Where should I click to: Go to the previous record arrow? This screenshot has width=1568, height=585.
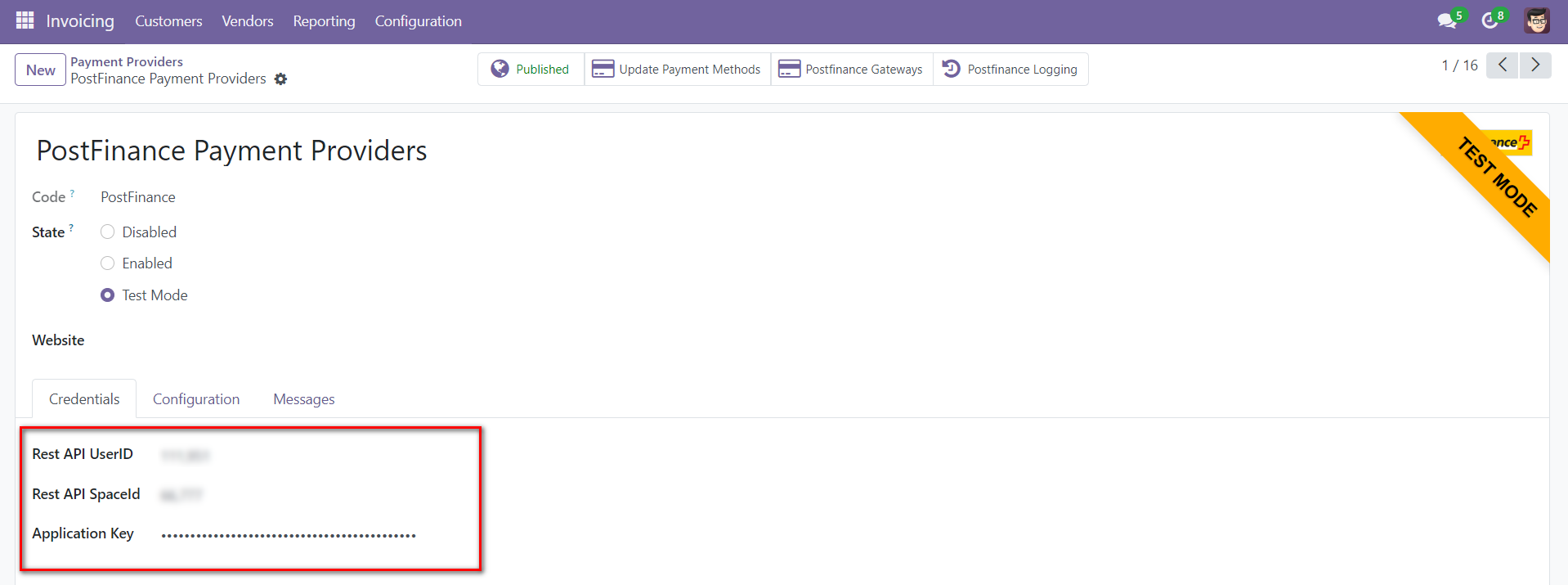point(1502,65)
